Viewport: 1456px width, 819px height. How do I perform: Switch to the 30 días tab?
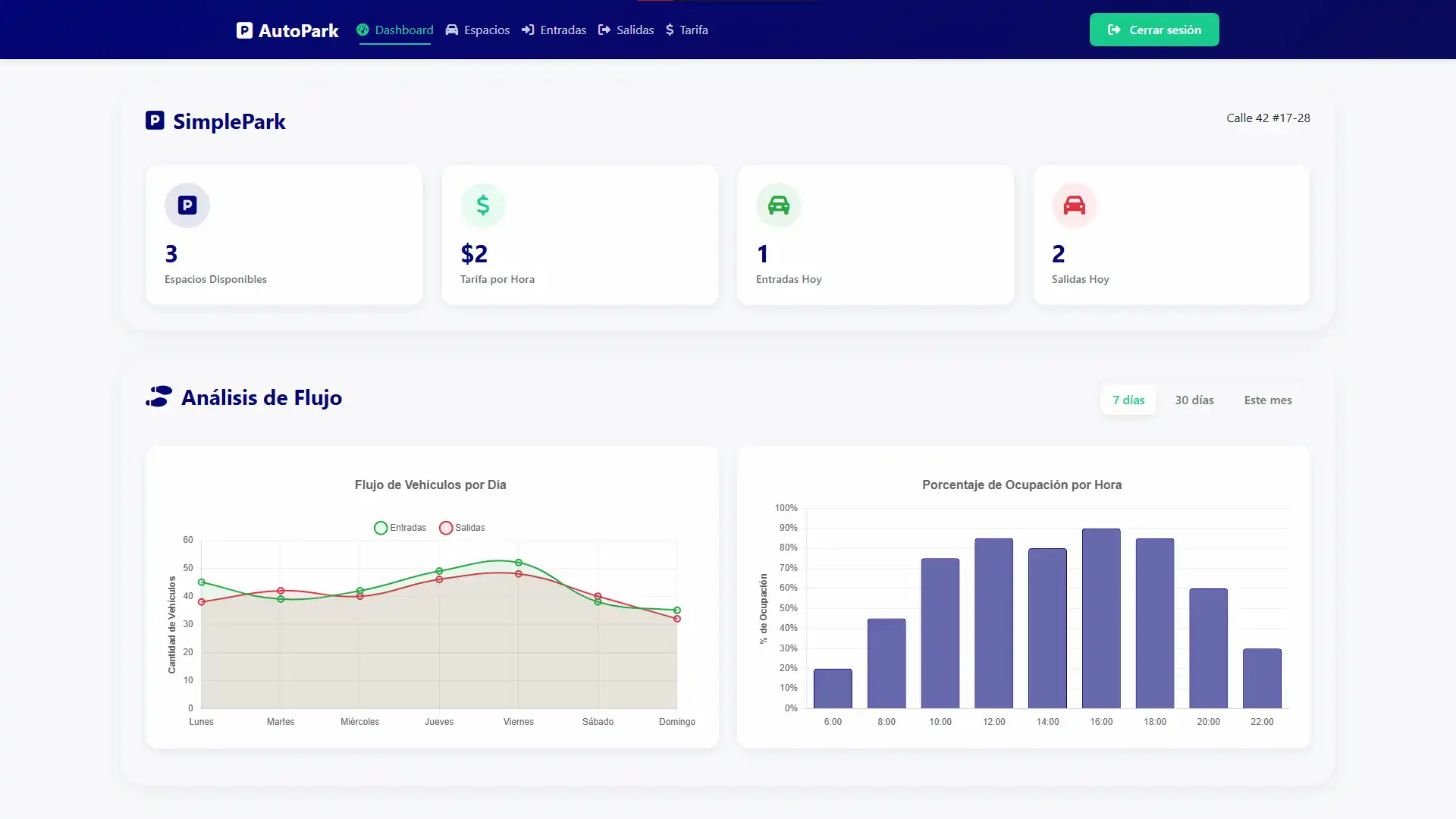[x=1194, y=400]
